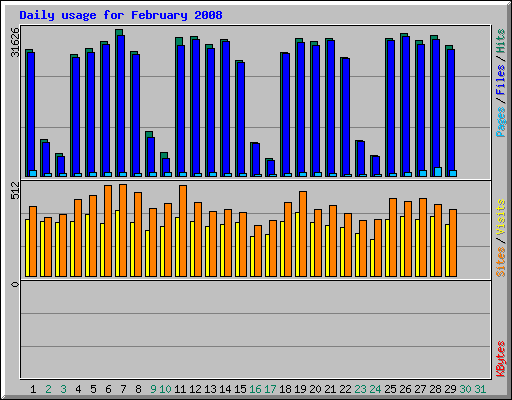Select the orange visits bar for day 19
Screen dimensions: 512x400
[303, 234]
